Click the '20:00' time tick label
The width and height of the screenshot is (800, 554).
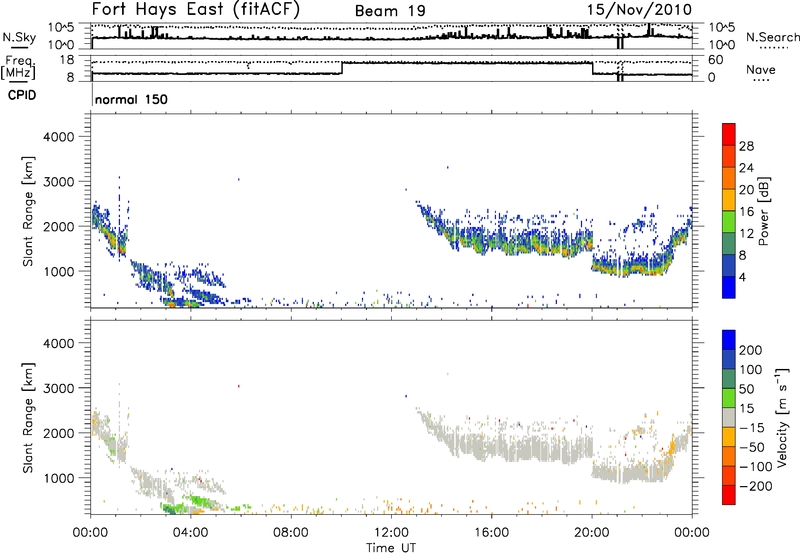(591, 533)
